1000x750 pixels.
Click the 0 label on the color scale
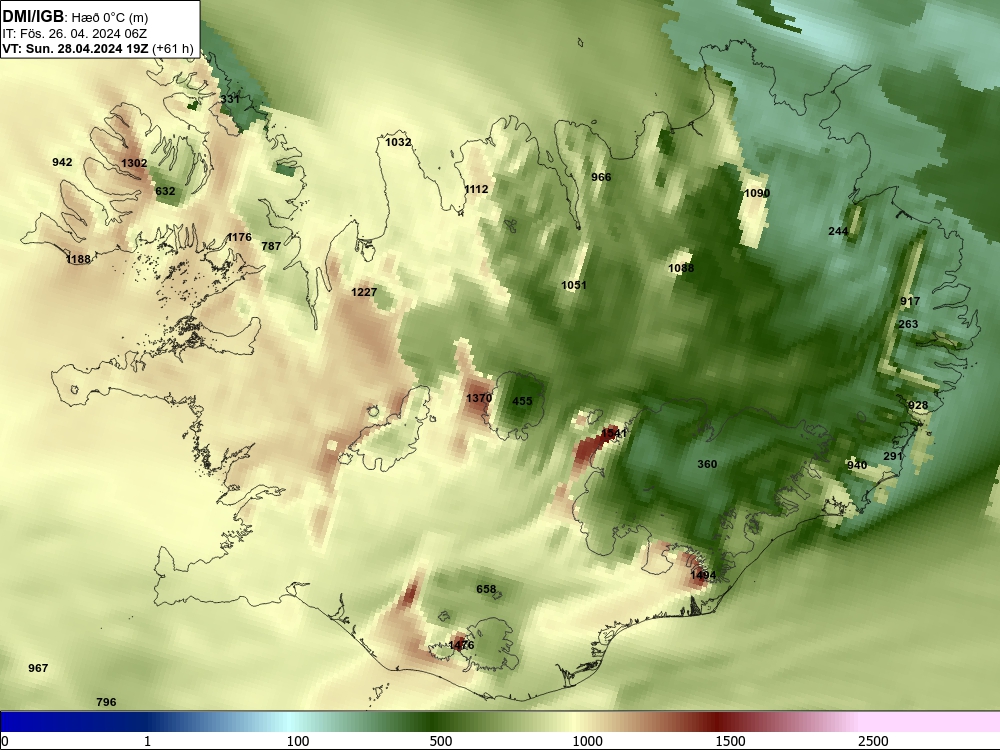6,740
